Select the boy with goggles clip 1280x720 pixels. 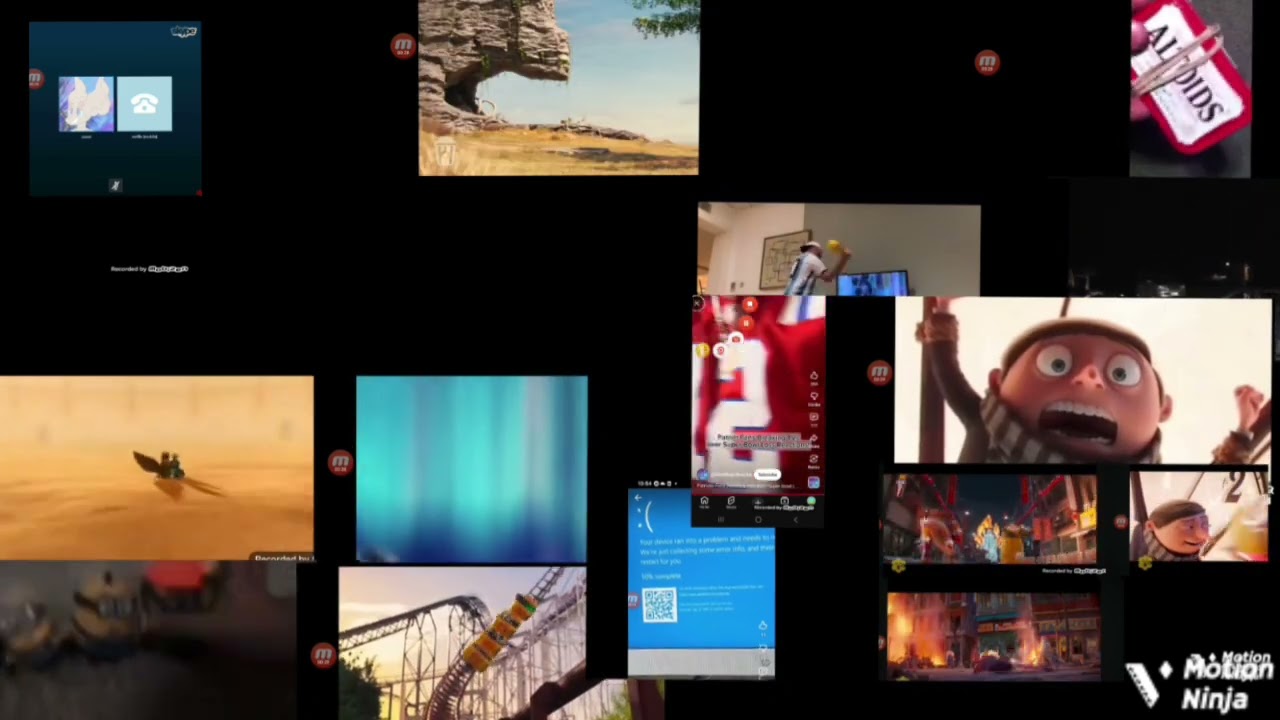1199,516
